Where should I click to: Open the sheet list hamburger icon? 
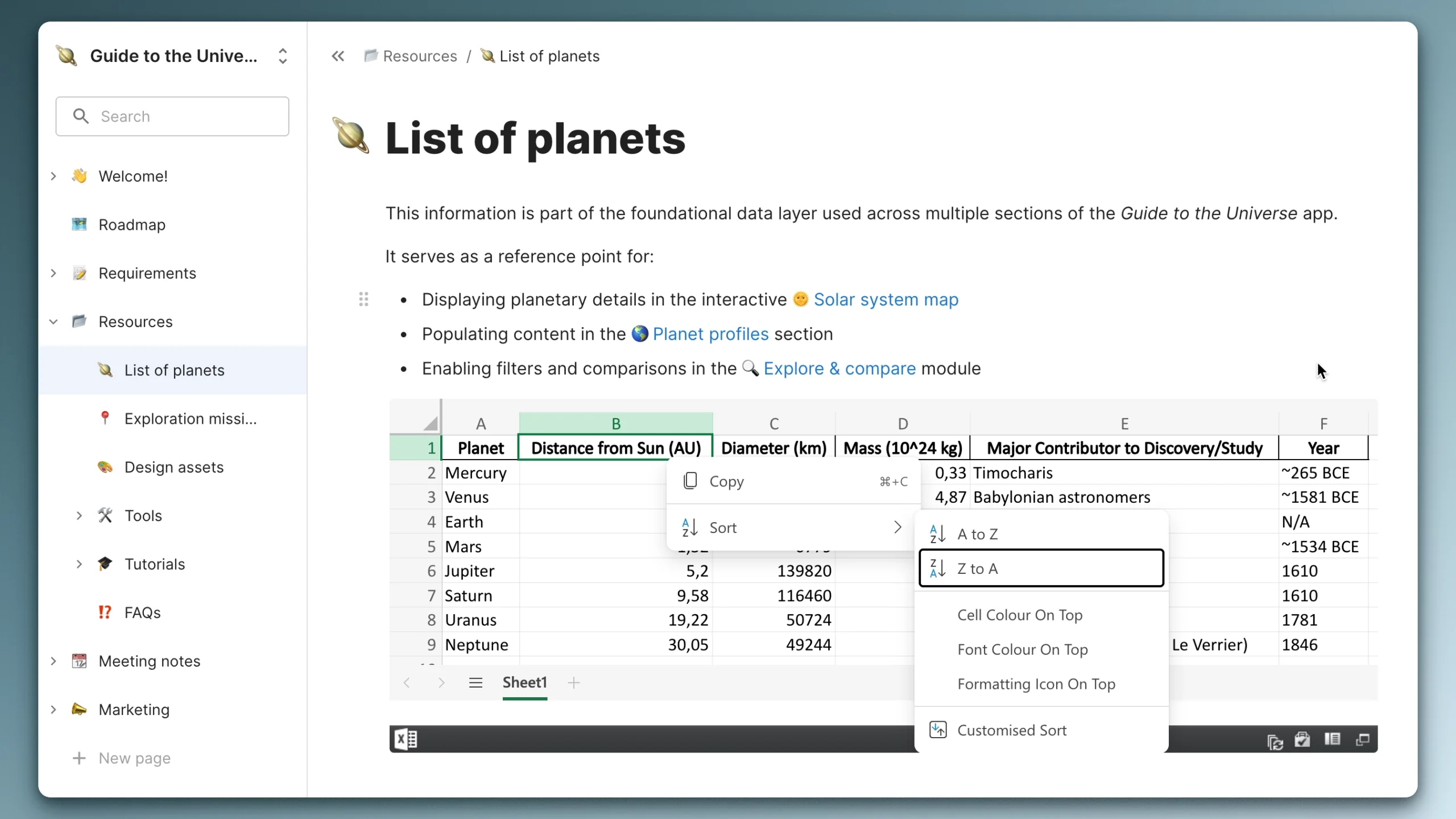[x=476, y=682]
